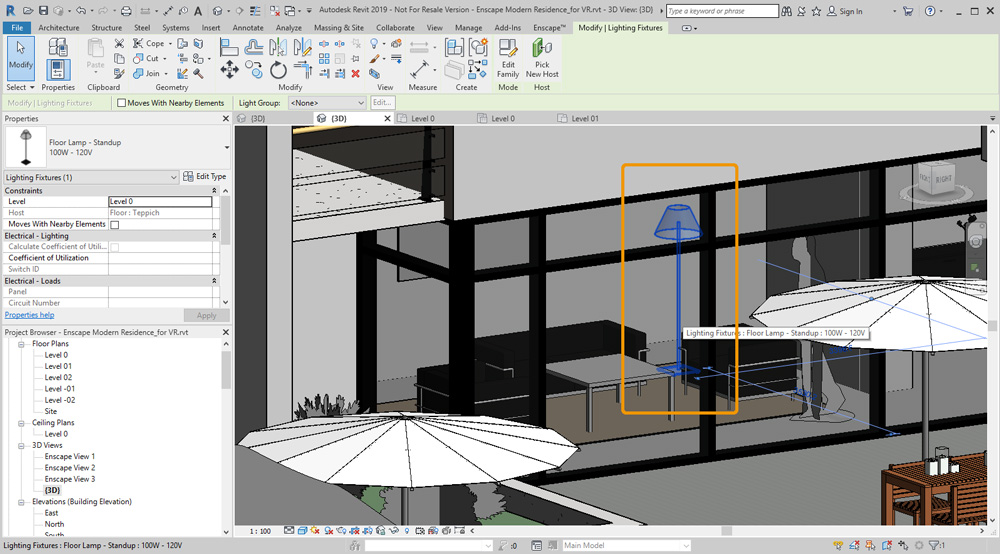The image size is (1000, 554).
Task: Open the Massing & Site ribbon tab
Action: click(x=339, y=27)
